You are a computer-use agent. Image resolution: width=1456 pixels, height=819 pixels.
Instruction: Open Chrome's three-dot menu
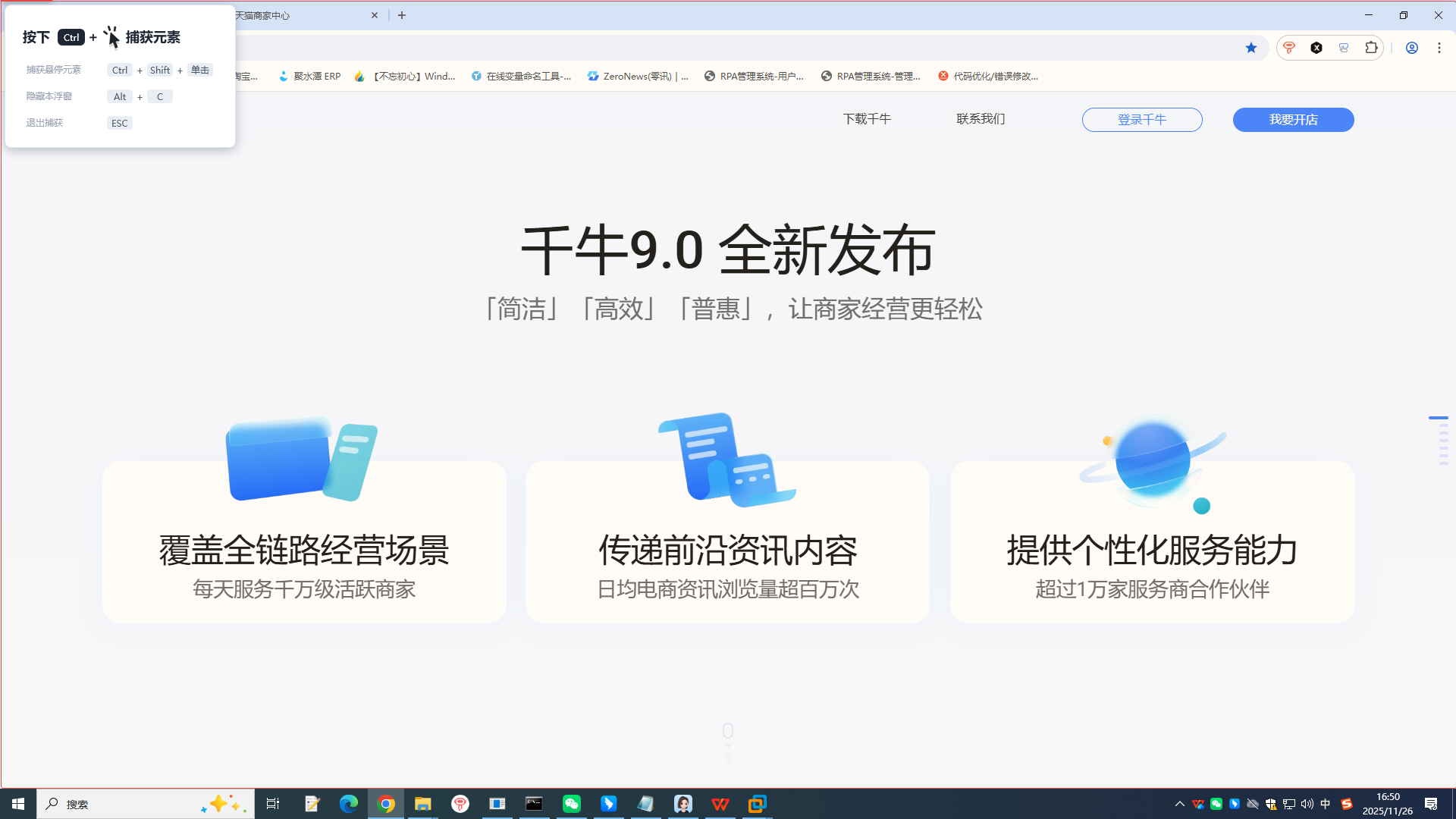point(1439,48)
